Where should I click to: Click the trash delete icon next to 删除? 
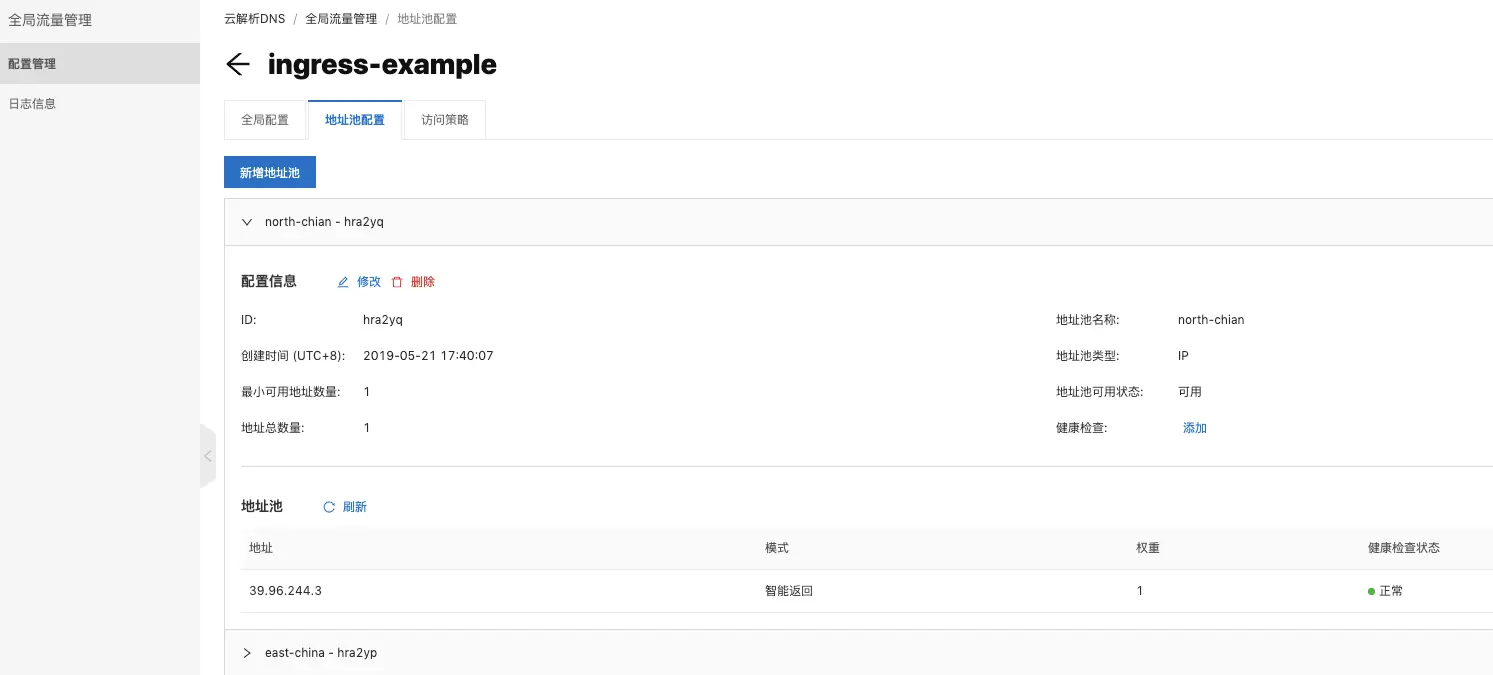pyautogui.click(x=397, y=282)
